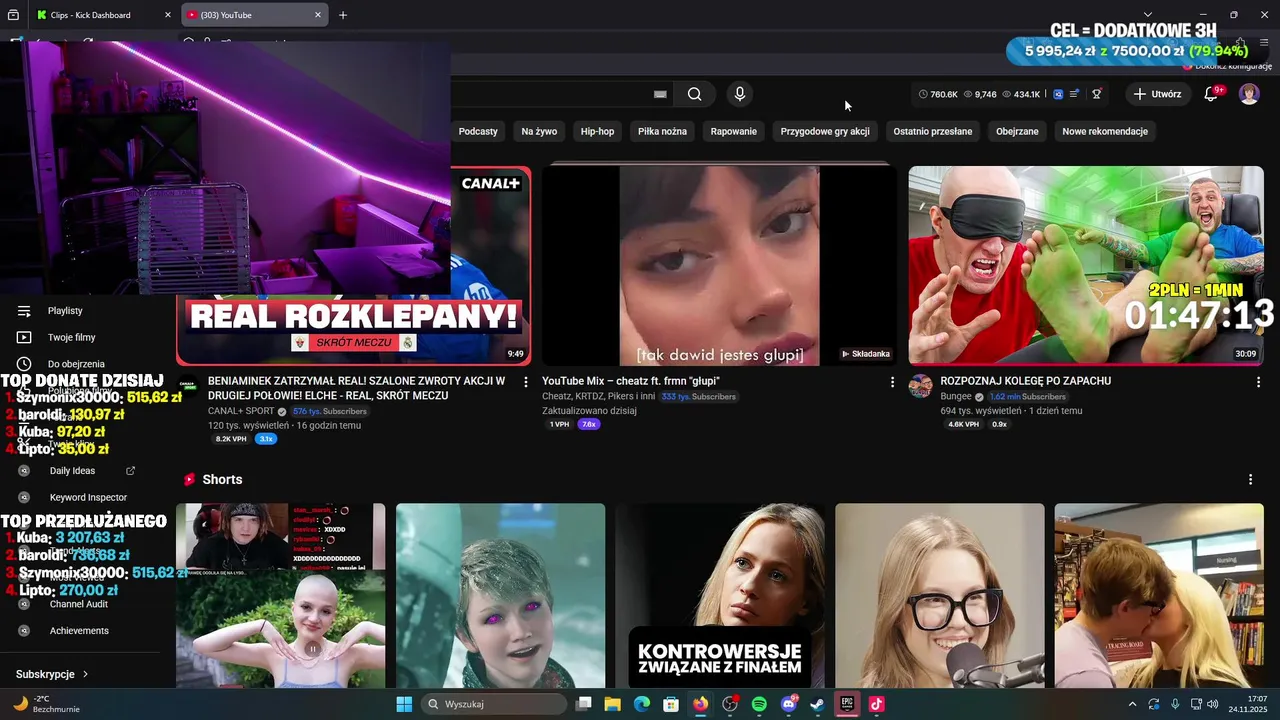Click the YouTube search magnifier button
Screen dimensions: 1280x720
click(694, 94)
